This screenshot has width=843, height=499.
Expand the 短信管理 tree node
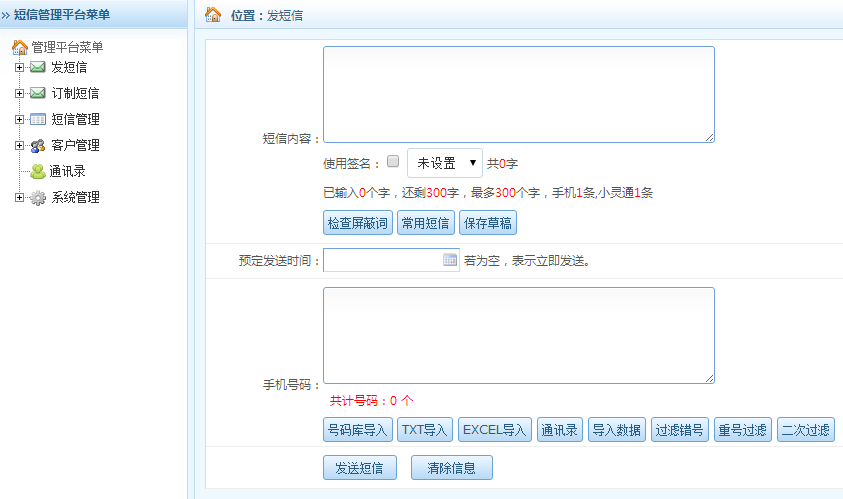19,119
